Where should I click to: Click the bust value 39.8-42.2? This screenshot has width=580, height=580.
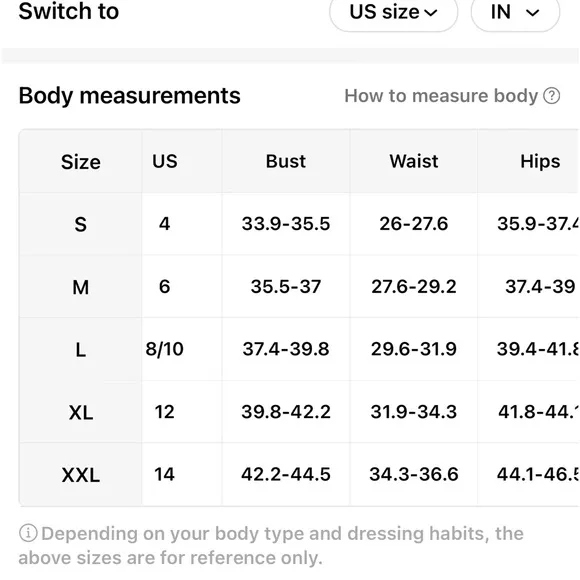click(x=286, y=412)
